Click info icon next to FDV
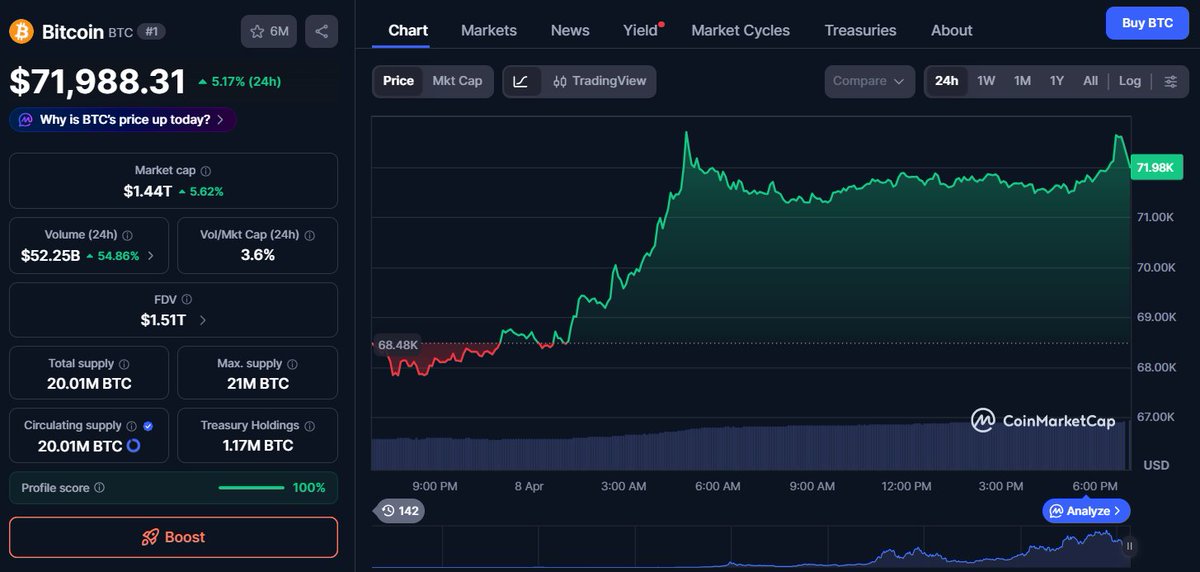The image size is (1200, 572). point(187,299)
